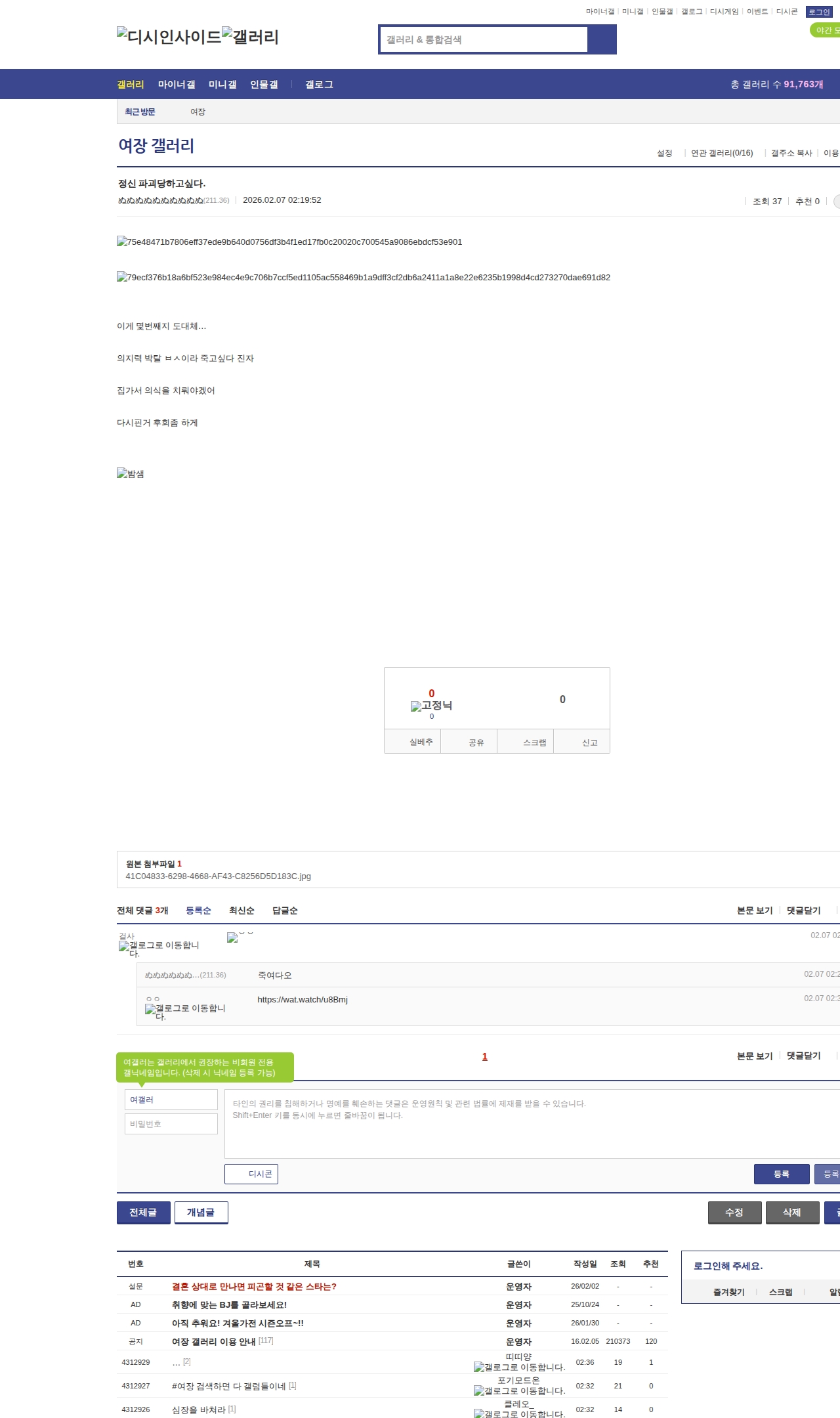
Task: Click 본문 보기 next to the comment sort tabs
Action: [x=755, y=911]
